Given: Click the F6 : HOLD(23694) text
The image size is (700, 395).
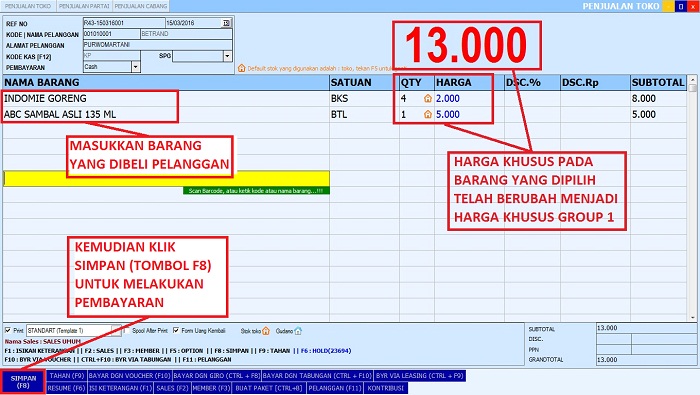Looking at the screenshot, I should tap(326, 351).
